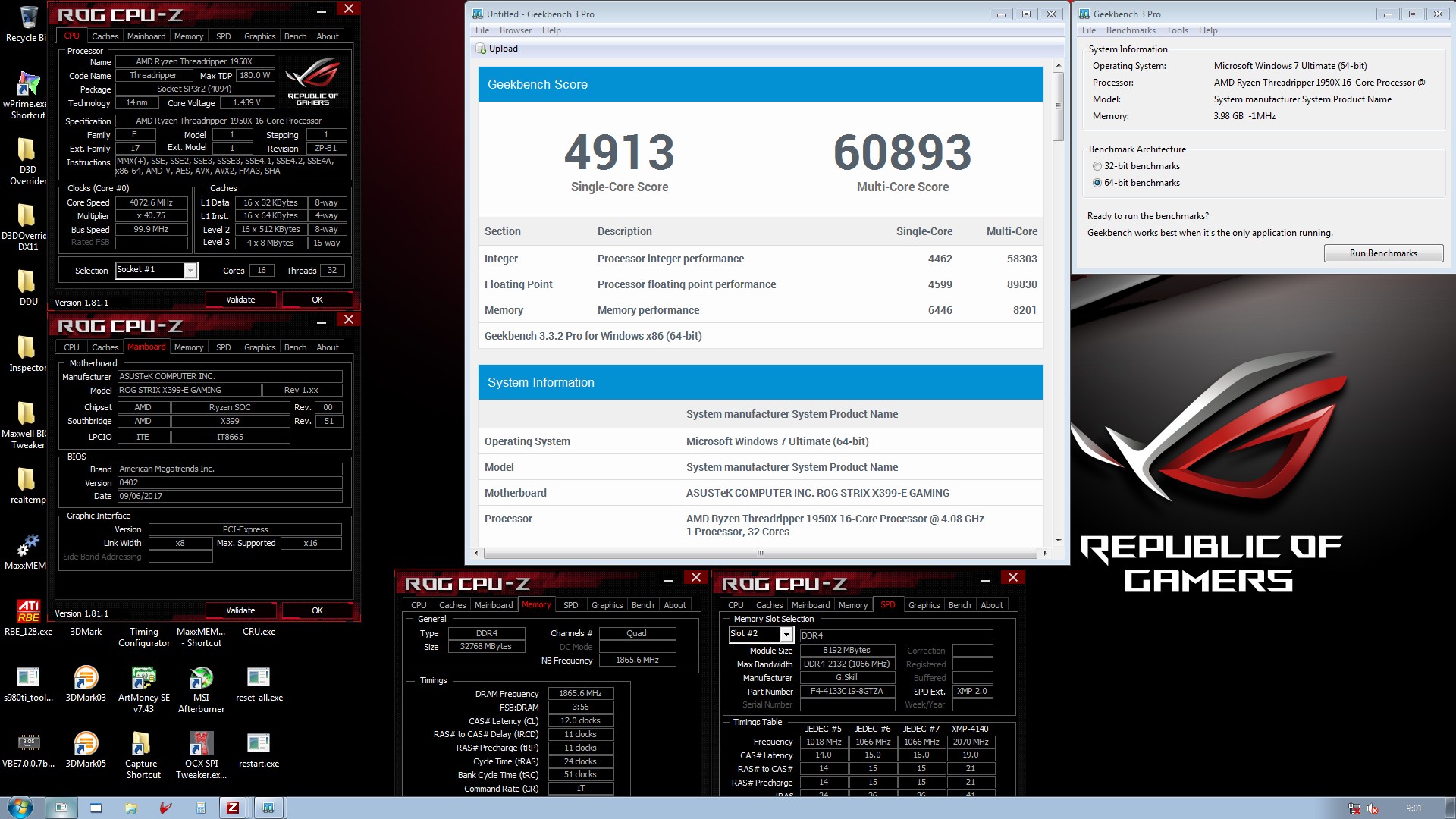Switch to the Memory tab in the SPD CPU-Z window
The image size is (1456, 819).
852,605
